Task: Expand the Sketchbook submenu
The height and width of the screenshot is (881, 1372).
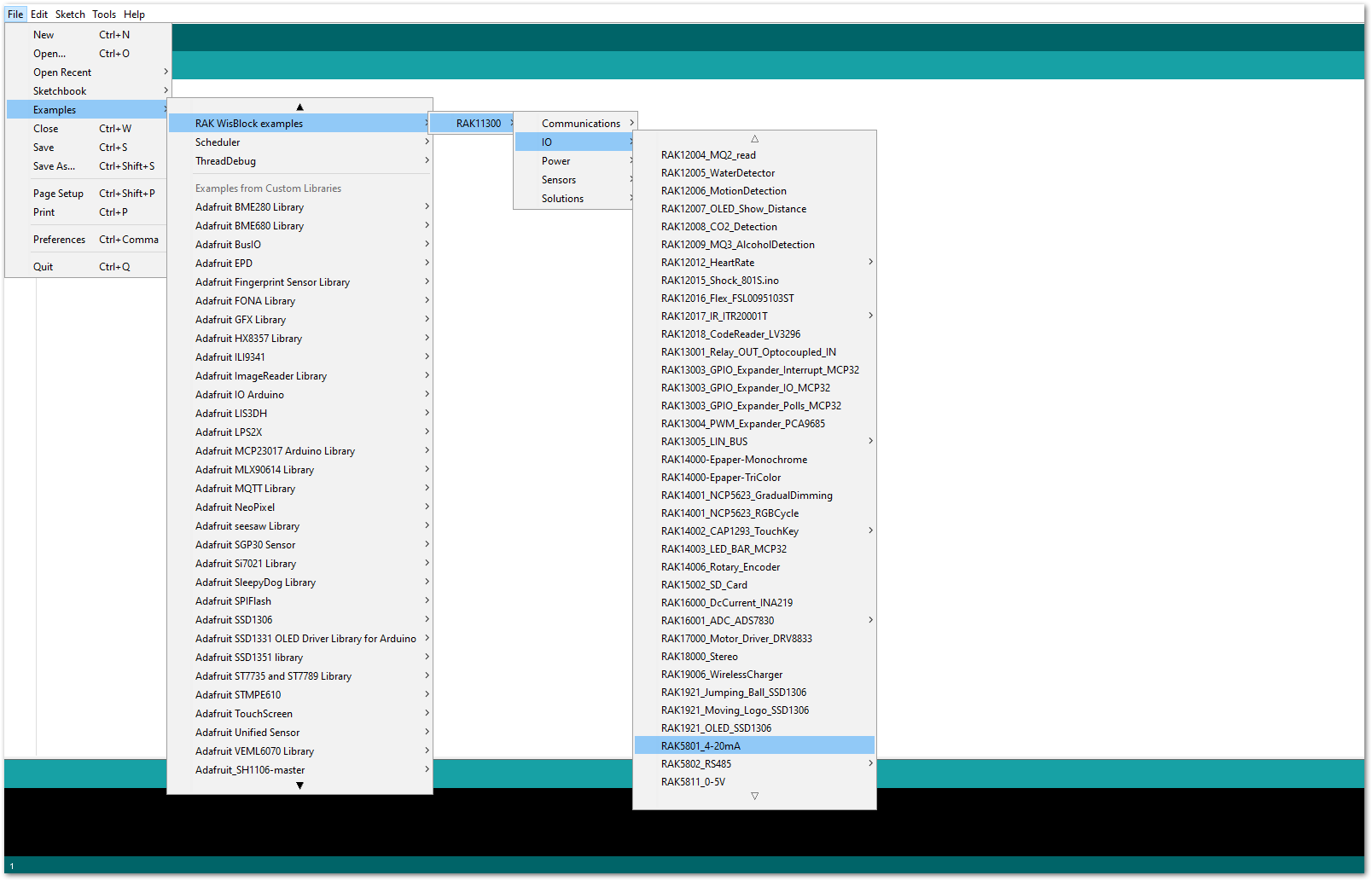Action: [x=89, y=91]
